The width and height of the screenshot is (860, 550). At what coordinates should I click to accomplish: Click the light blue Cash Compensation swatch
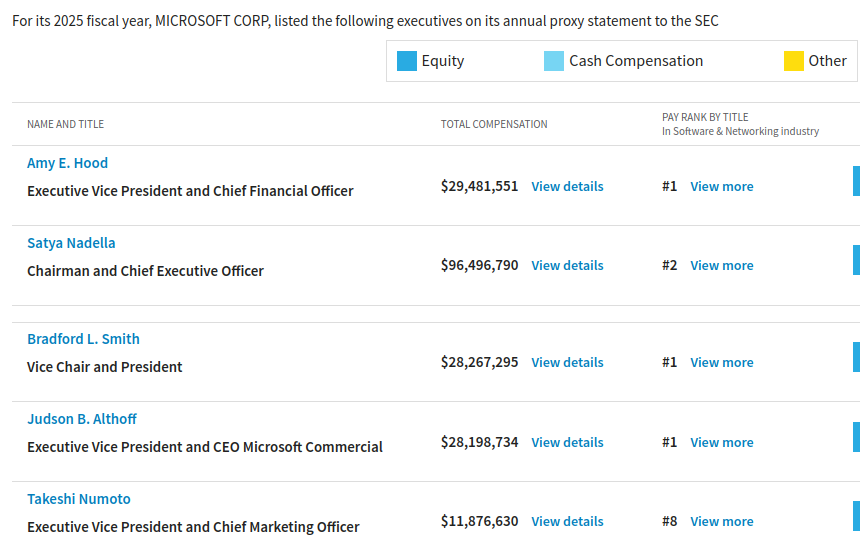click(x=554, y=61)
